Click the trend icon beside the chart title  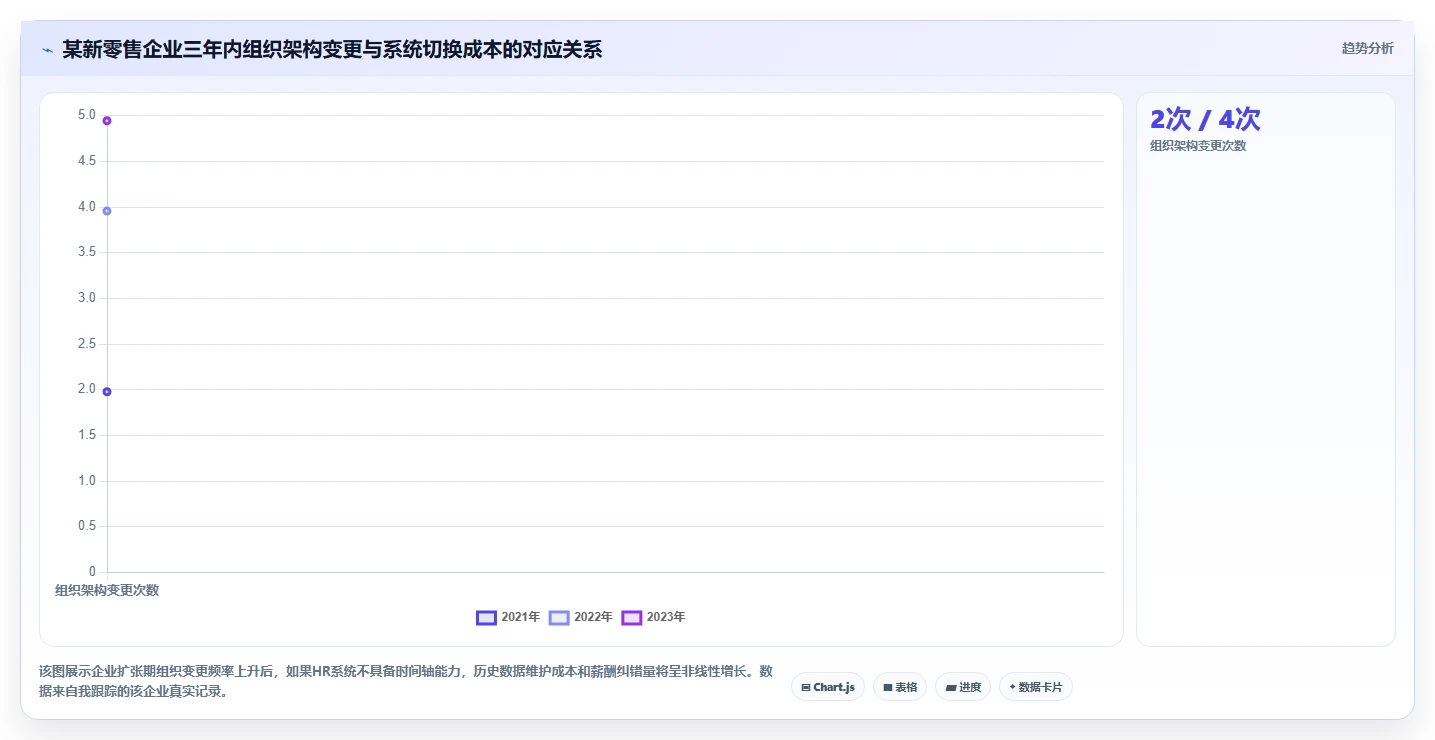[x=47, y=49]
